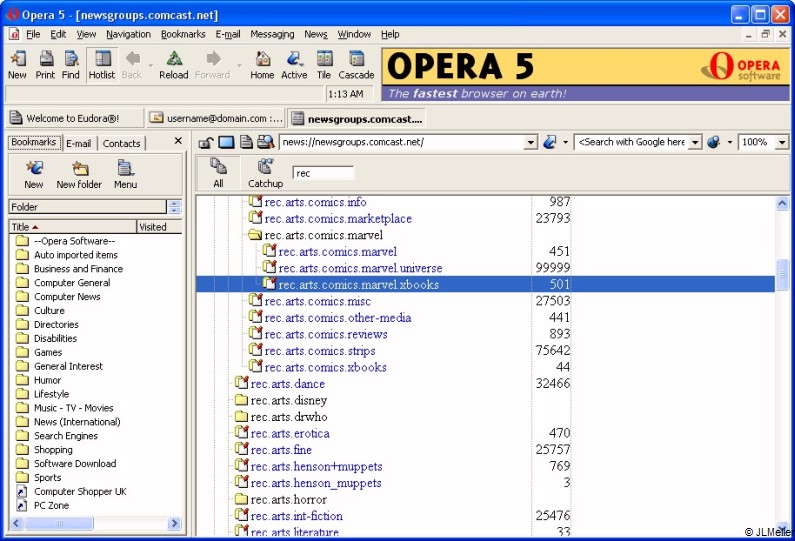Open the E-mail menu
This screenshot has height=541, width=795.
click(x=228, y=34)
